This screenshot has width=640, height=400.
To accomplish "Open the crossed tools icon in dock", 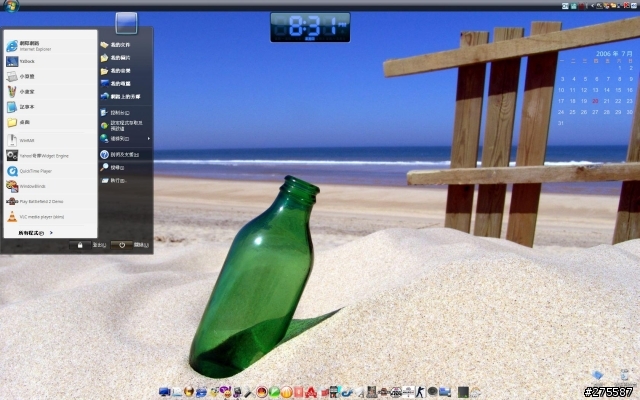I will (x=249, y=392).
